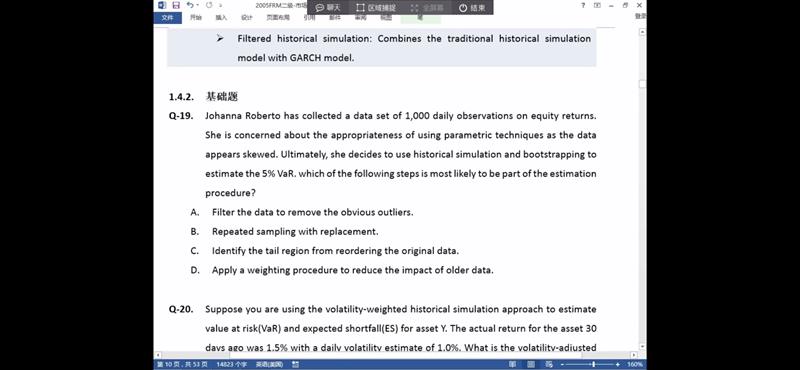The width and height of the screenshot is (800, 370).
Task: Click the Save icon in quick access toolbar
Action: click(176, 6)
